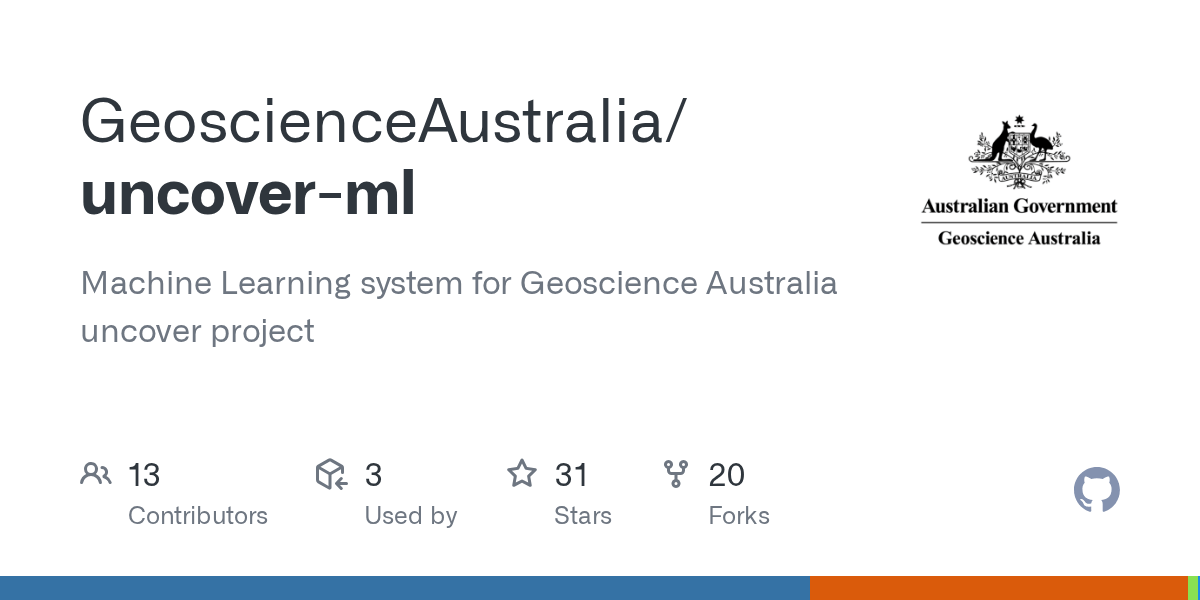
Task: Open the GeoscienceAustralia owner name
Action: [383, 122]
